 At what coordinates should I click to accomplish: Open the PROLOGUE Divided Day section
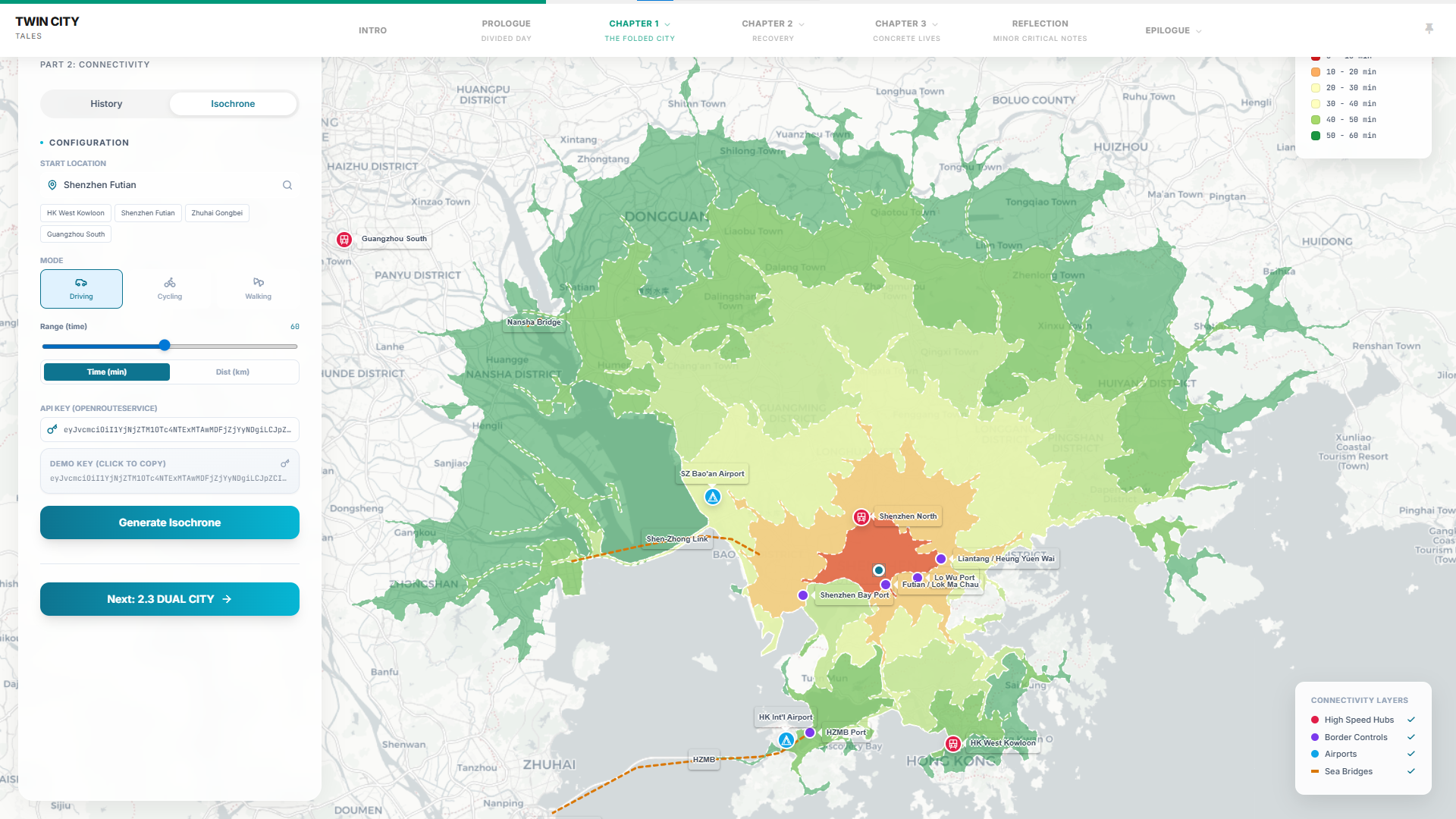[507, 30]
